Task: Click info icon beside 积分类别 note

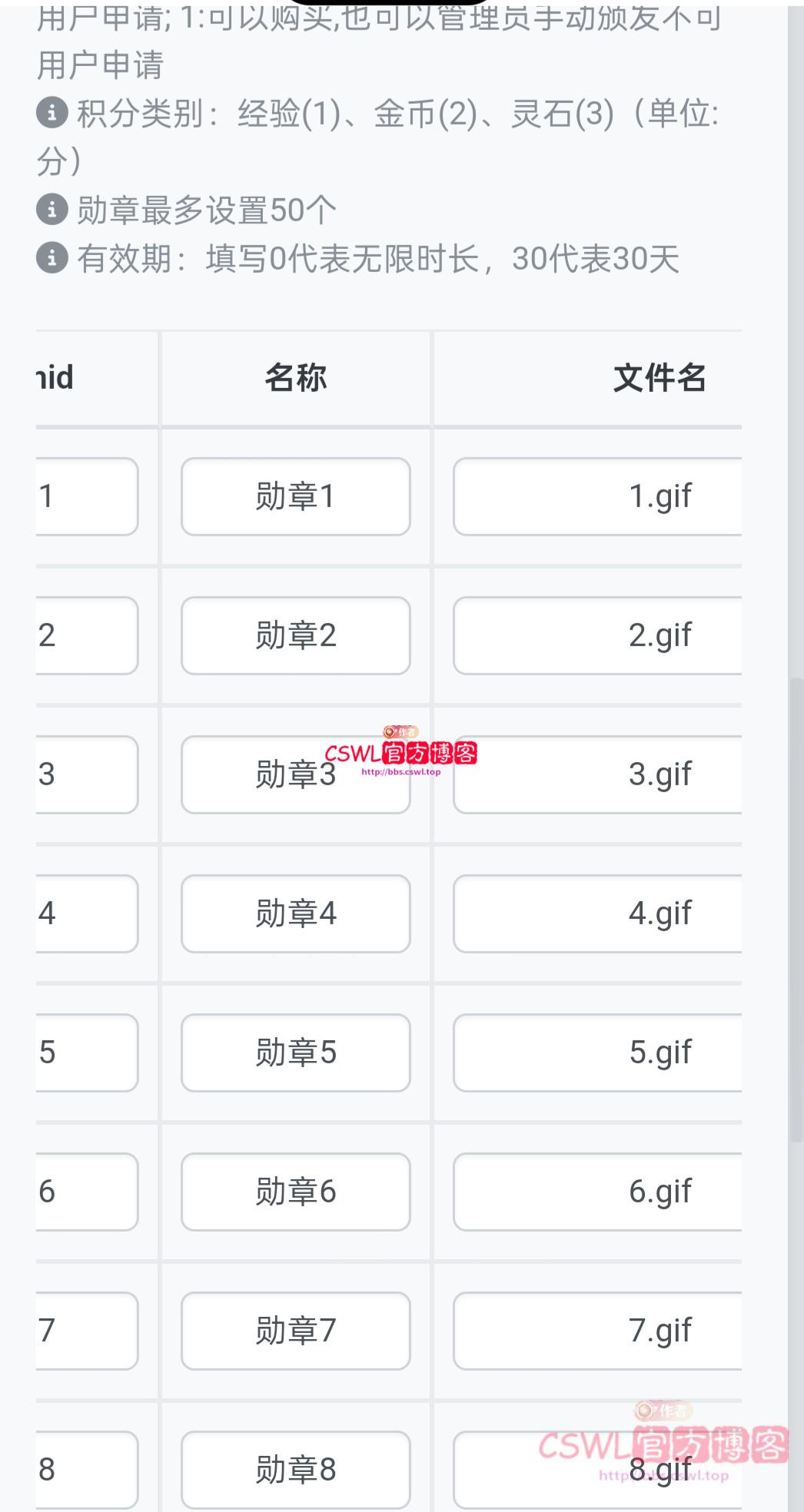Action: 51,113
